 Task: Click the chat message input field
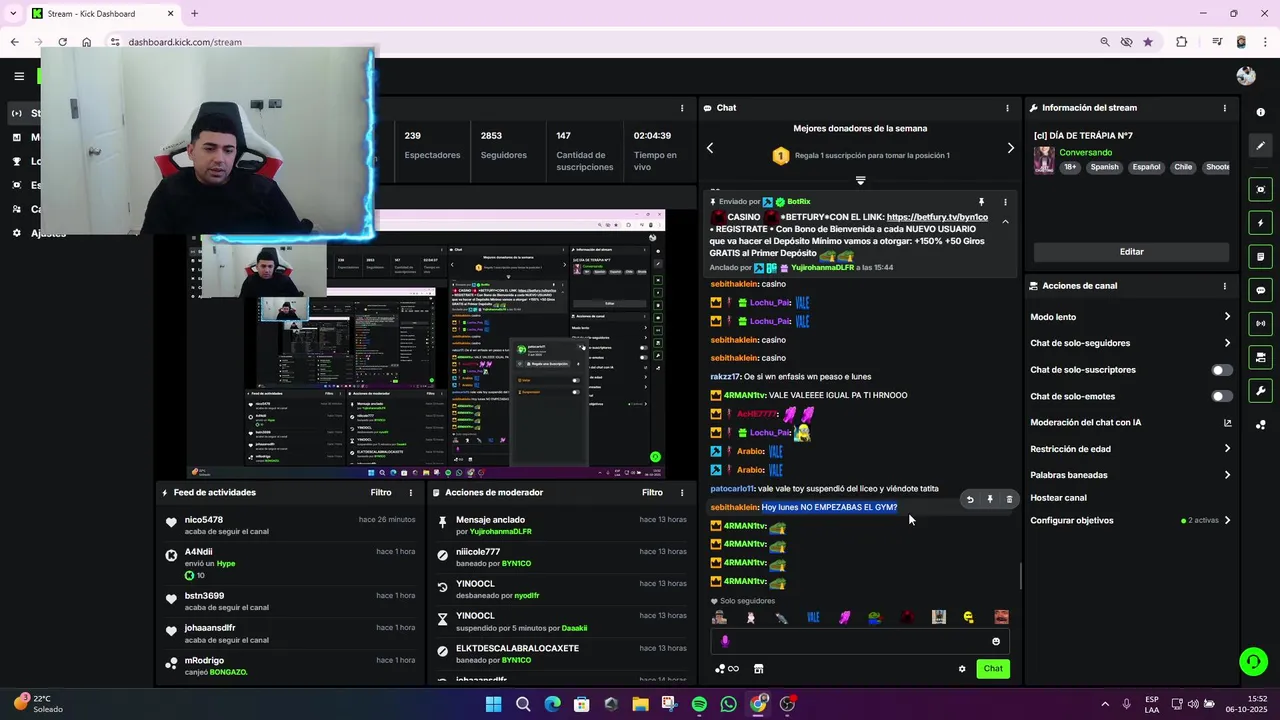click(860, 642)
